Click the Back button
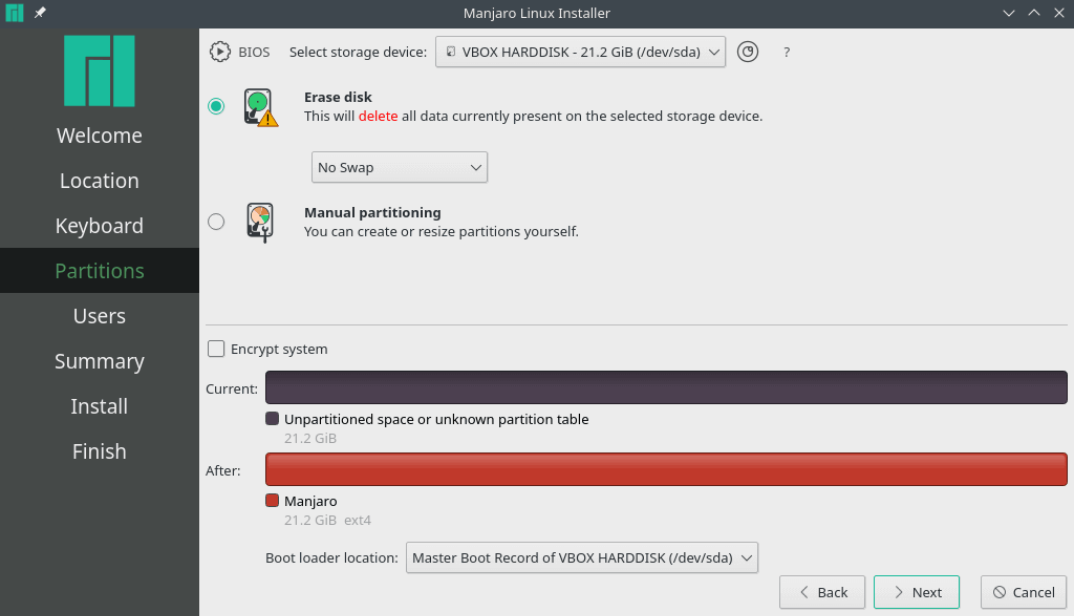 click(x=822, y=592)
